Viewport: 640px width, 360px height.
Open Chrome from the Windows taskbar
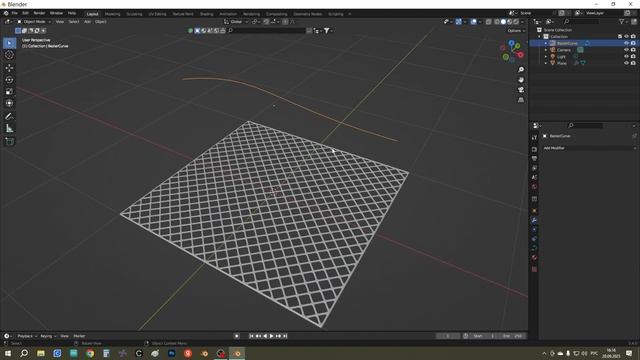point(90,353)
